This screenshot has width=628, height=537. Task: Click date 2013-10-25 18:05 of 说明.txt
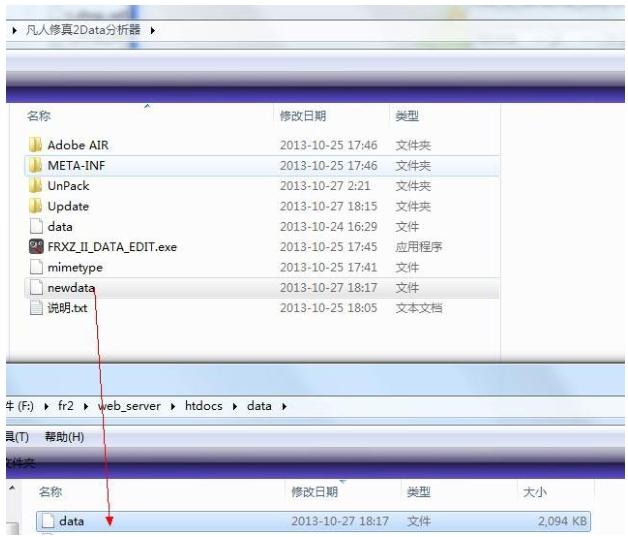click(328, 308)
